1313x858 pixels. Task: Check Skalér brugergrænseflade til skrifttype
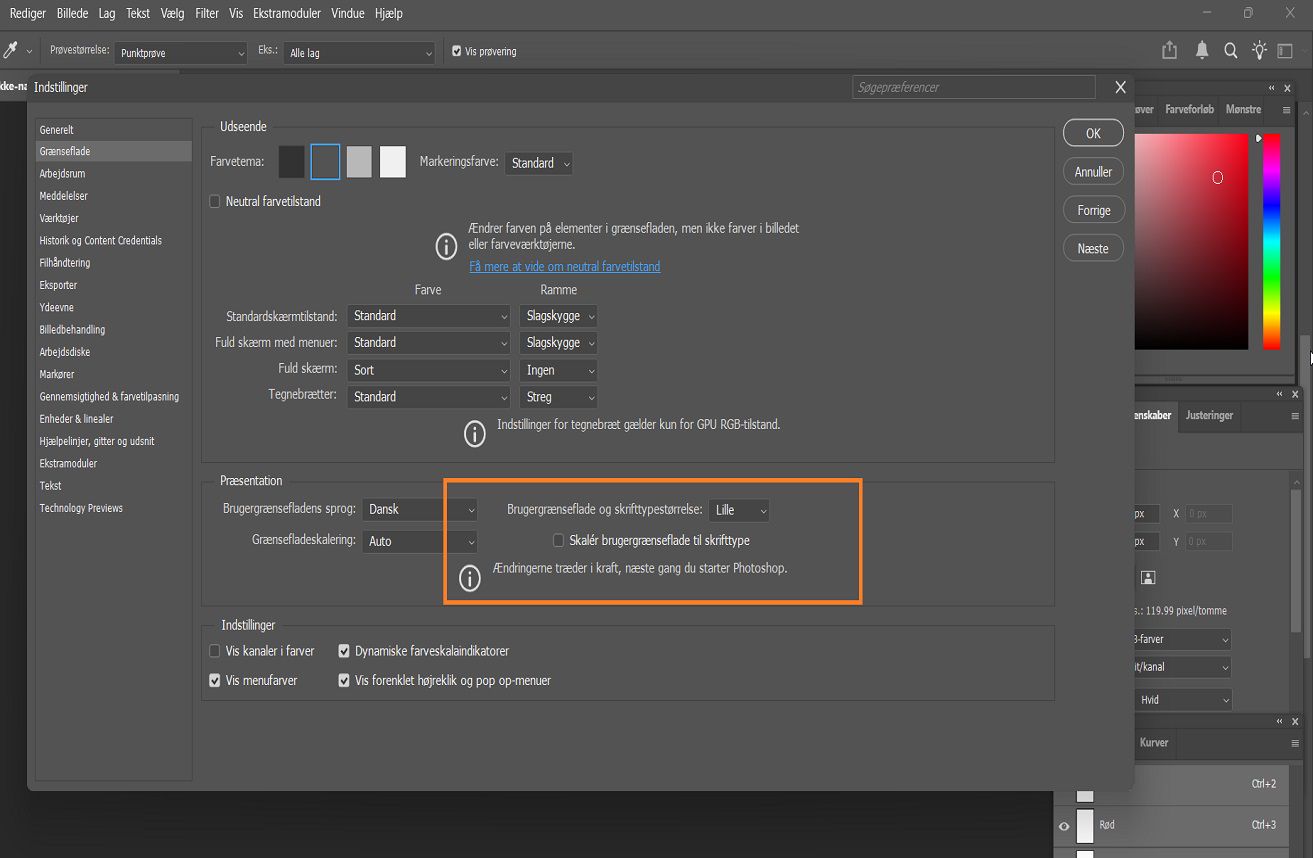pos(558,540)
